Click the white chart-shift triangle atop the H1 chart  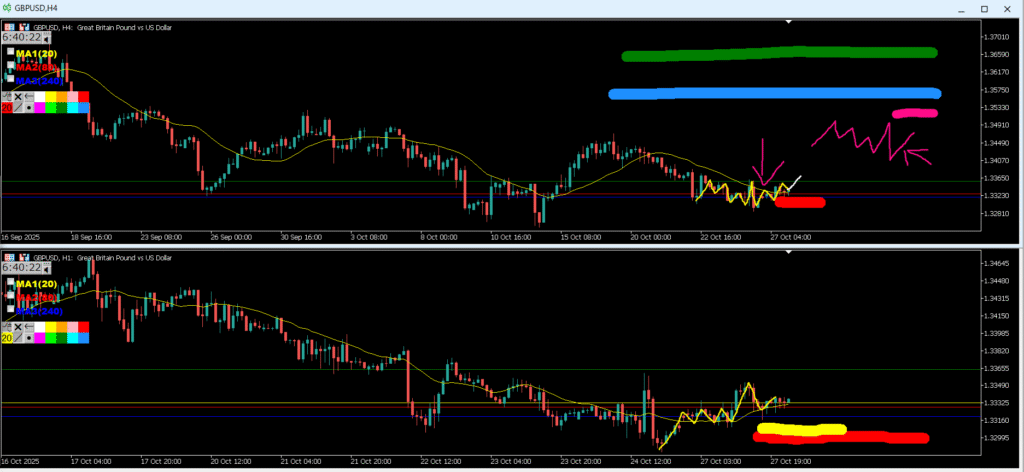pos(789,251)
